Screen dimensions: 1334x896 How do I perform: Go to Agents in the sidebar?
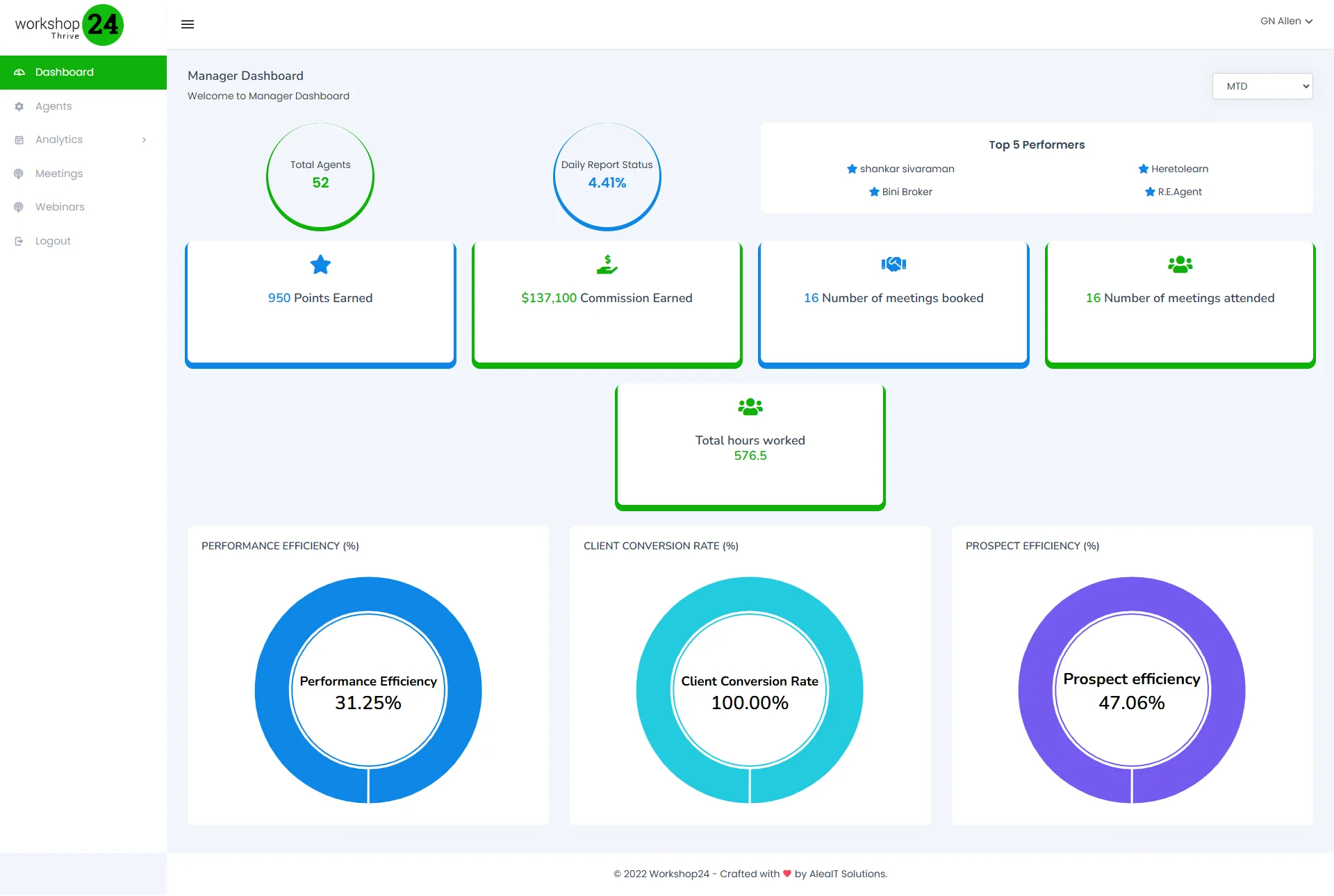(x=83, y=106)
